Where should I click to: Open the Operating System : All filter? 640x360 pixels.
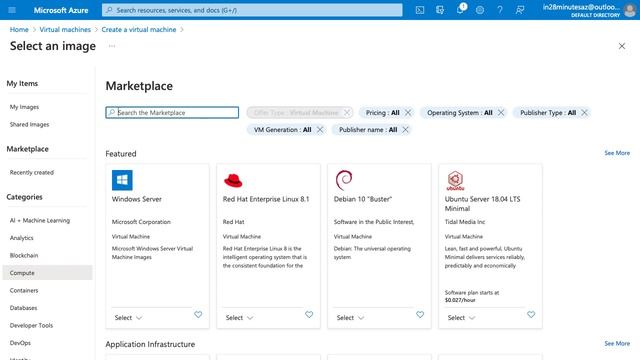460,113
